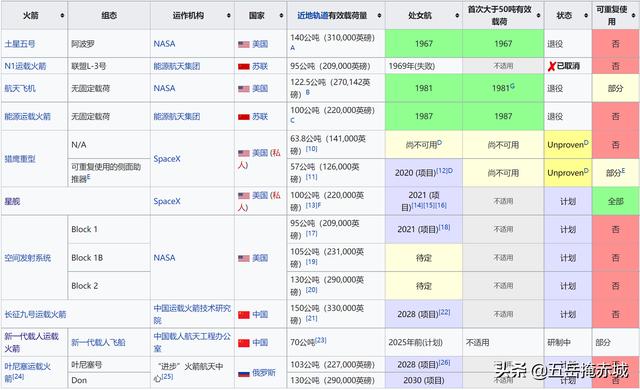Open the N1运载火箭 link
The width and height of the screenshot is (640, 390).
(25, 66)
